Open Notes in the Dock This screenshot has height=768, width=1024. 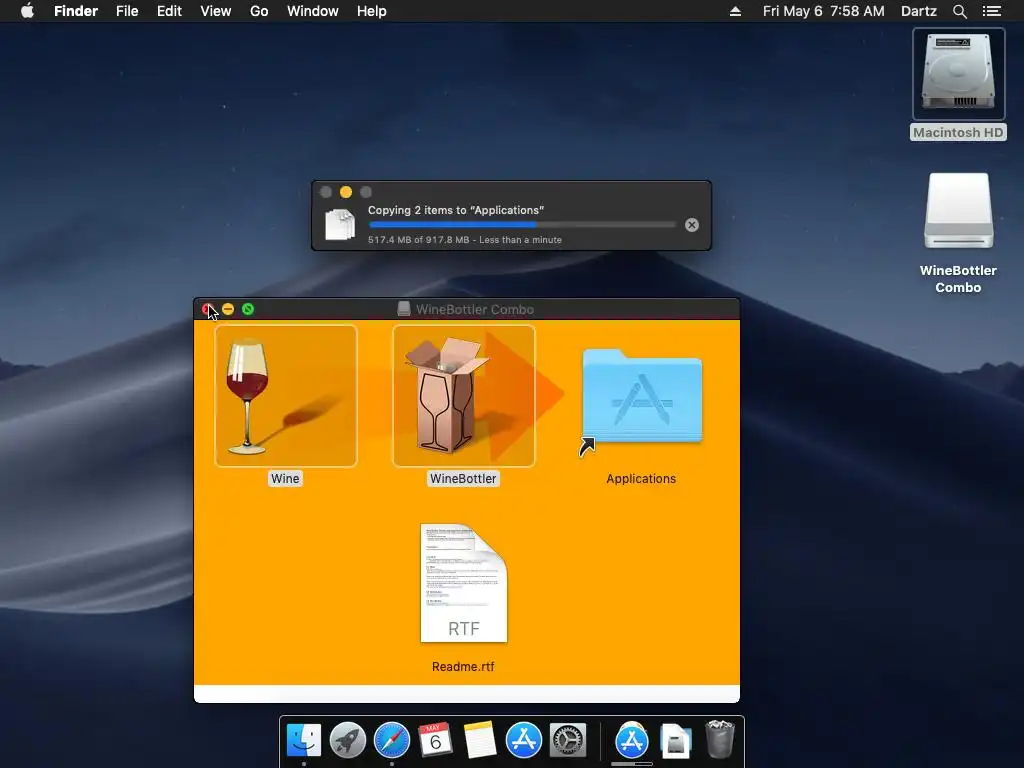click(479, 740)
